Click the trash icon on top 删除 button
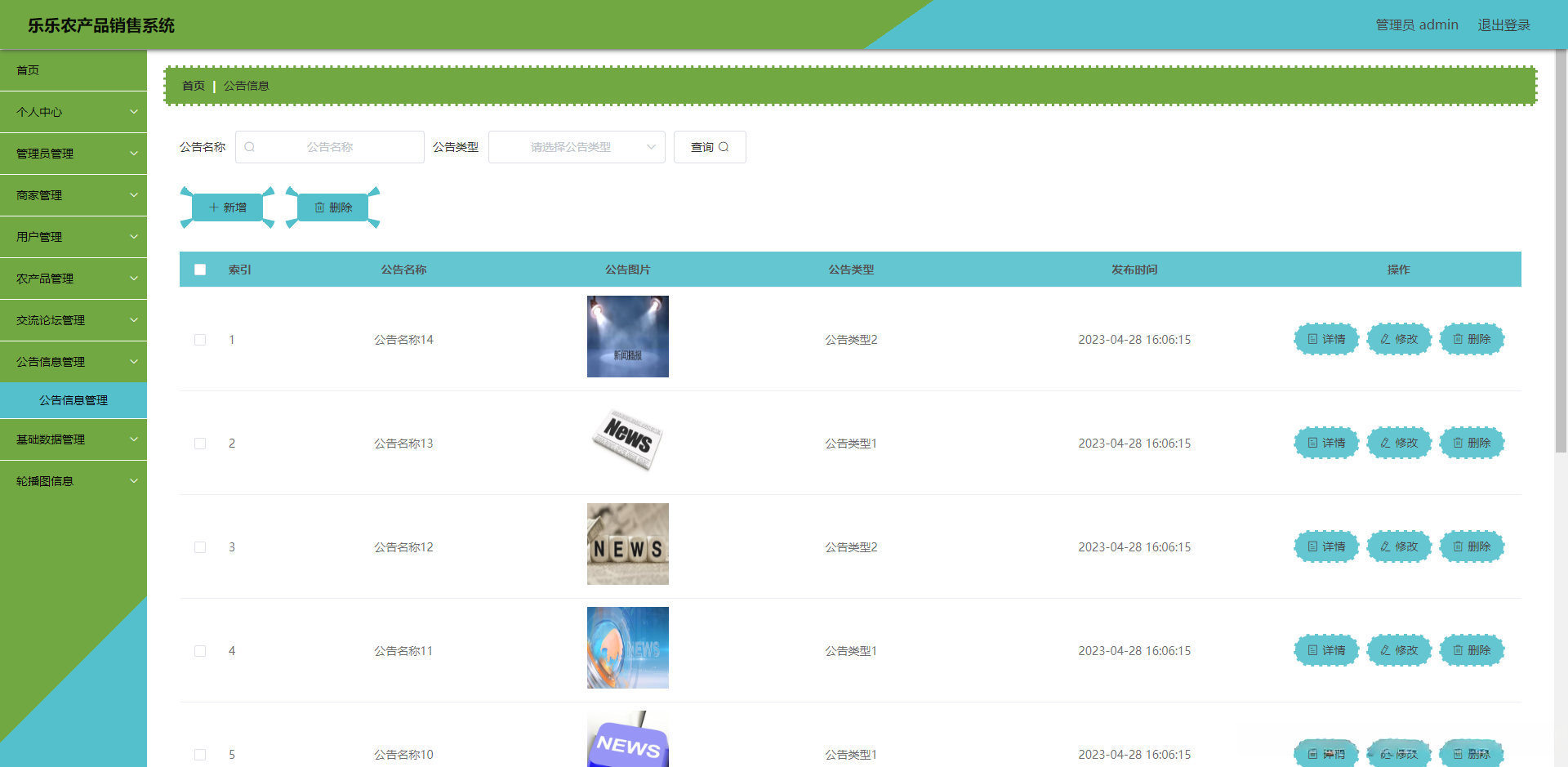The height and width of the screenshot is (767, 1568). pos(320,207)
